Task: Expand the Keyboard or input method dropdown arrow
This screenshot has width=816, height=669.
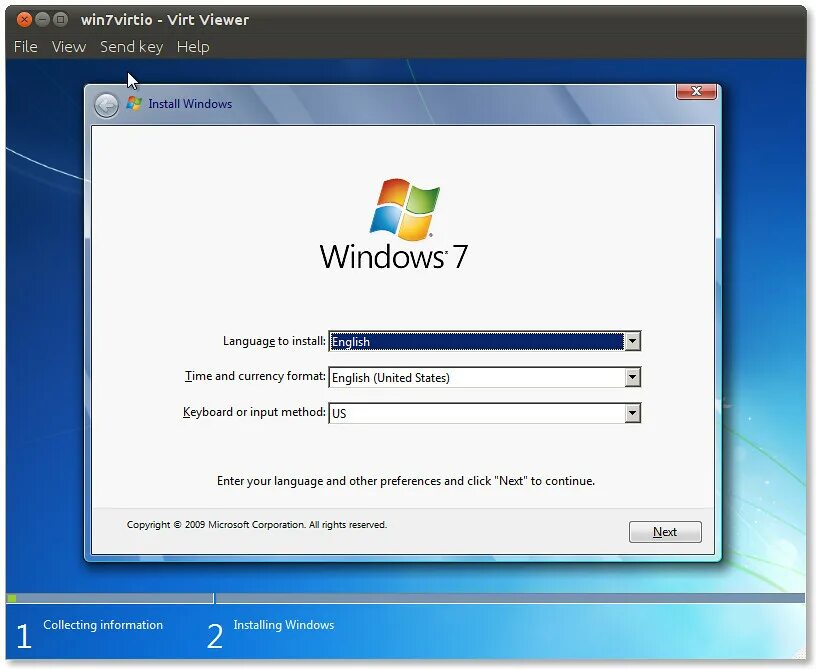Action: [x=632, y=413]
